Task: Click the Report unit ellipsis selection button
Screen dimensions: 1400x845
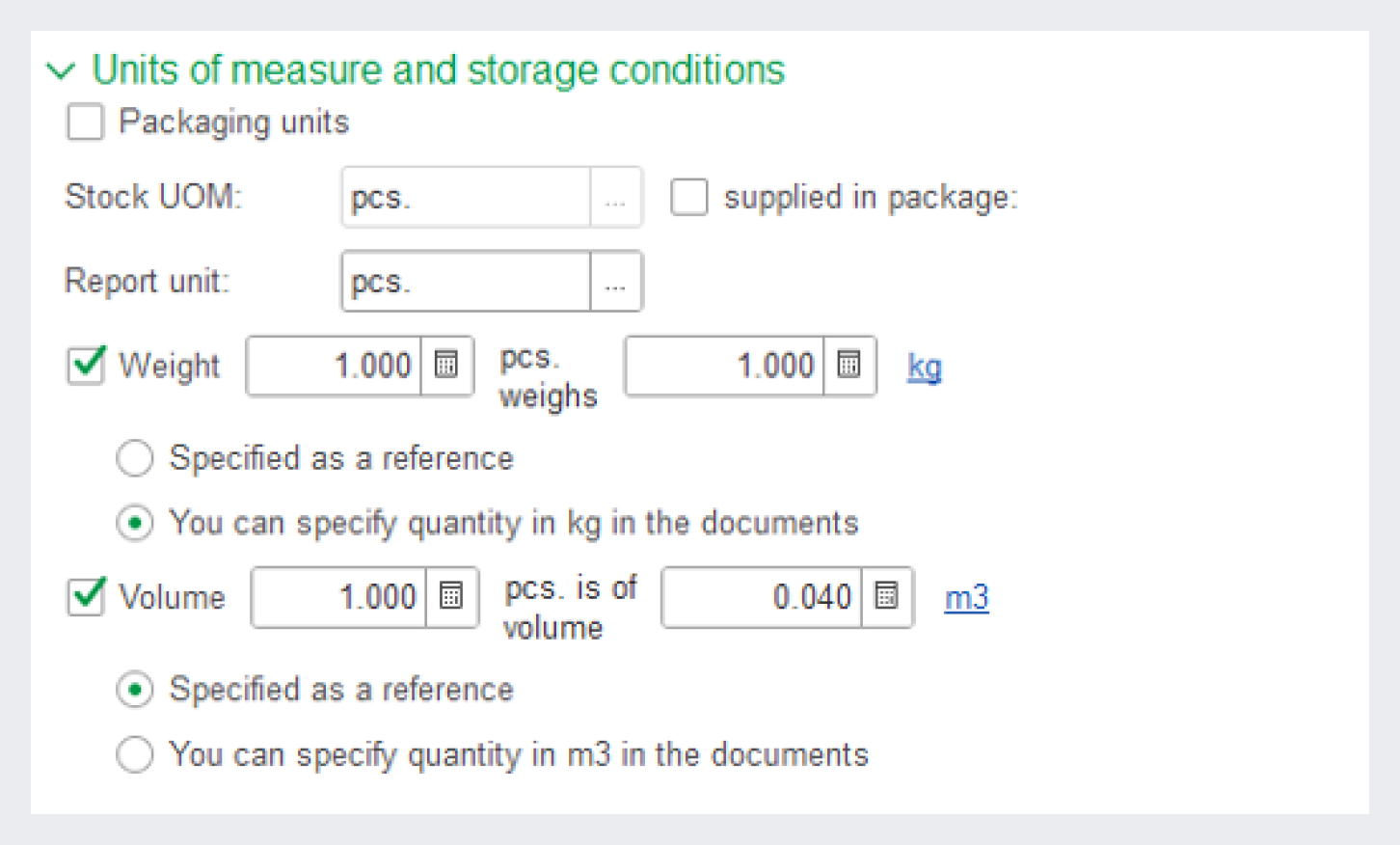Action: click(616, 282)
